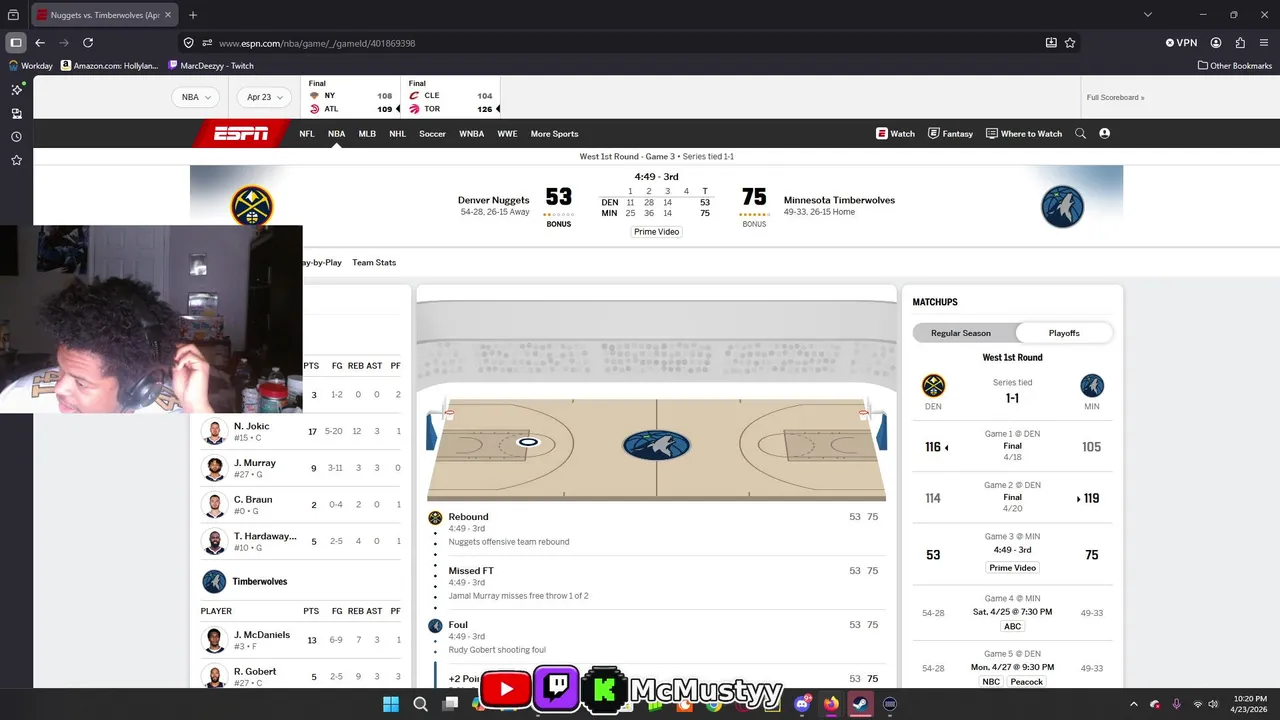This screenshot has height=720, width=1280.
Task: Open the CLE vs TOR final score
Action: (450, 97)
